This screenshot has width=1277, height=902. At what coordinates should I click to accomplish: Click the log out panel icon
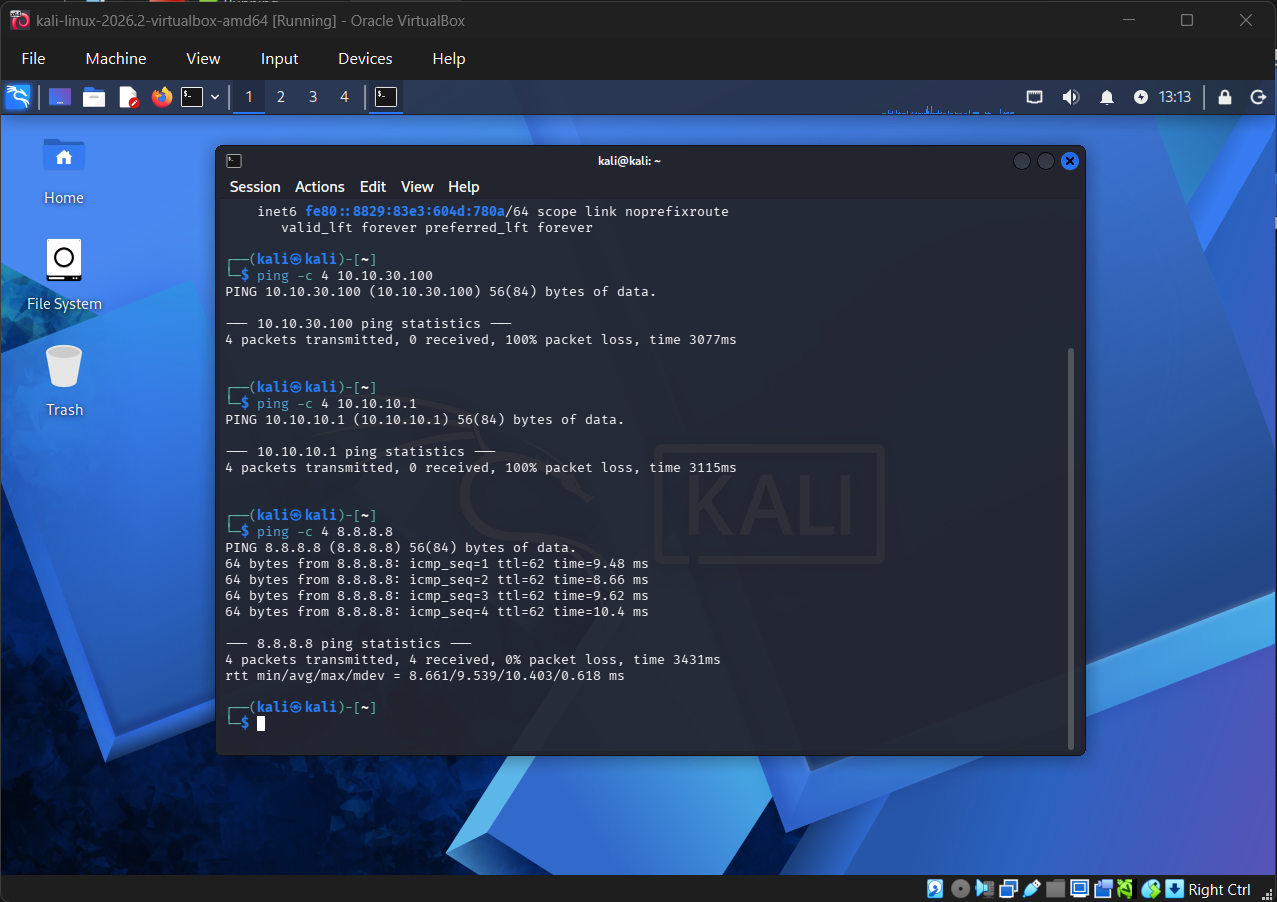(1258, 97)
